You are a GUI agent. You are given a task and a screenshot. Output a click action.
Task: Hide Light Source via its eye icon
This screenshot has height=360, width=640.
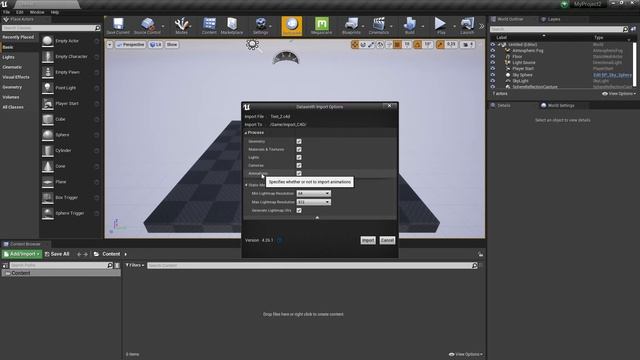click(493, 62)
